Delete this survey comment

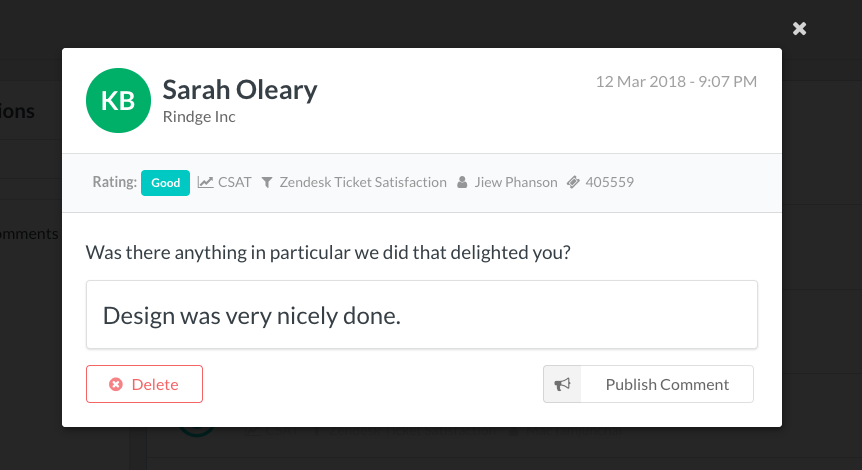144,384
